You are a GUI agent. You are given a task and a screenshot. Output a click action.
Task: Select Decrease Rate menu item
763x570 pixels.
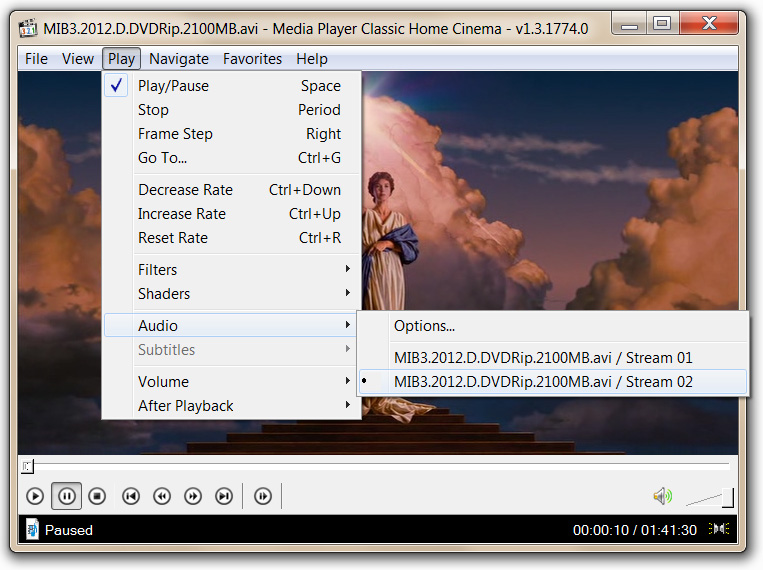[x=232, y=189]
